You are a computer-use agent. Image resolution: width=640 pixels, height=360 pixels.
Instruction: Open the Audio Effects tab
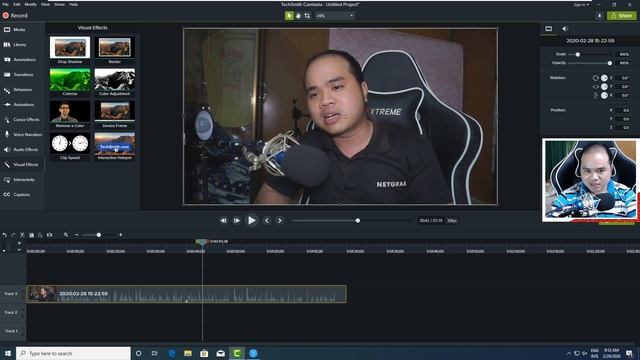click(x=22, y=150)
